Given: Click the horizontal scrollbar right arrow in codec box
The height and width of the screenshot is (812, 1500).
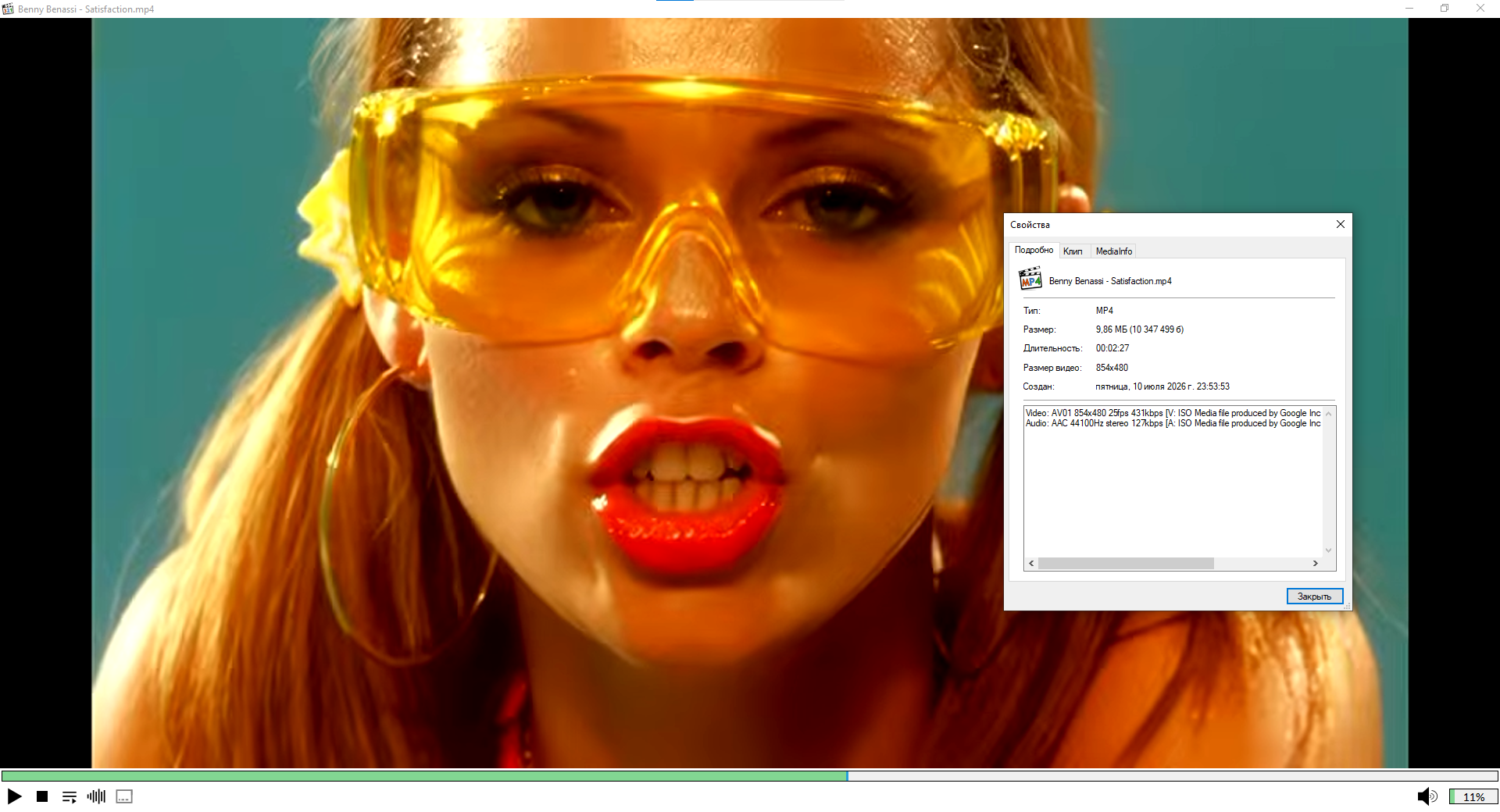Looking at the screenshot, I should point(1316,563).
